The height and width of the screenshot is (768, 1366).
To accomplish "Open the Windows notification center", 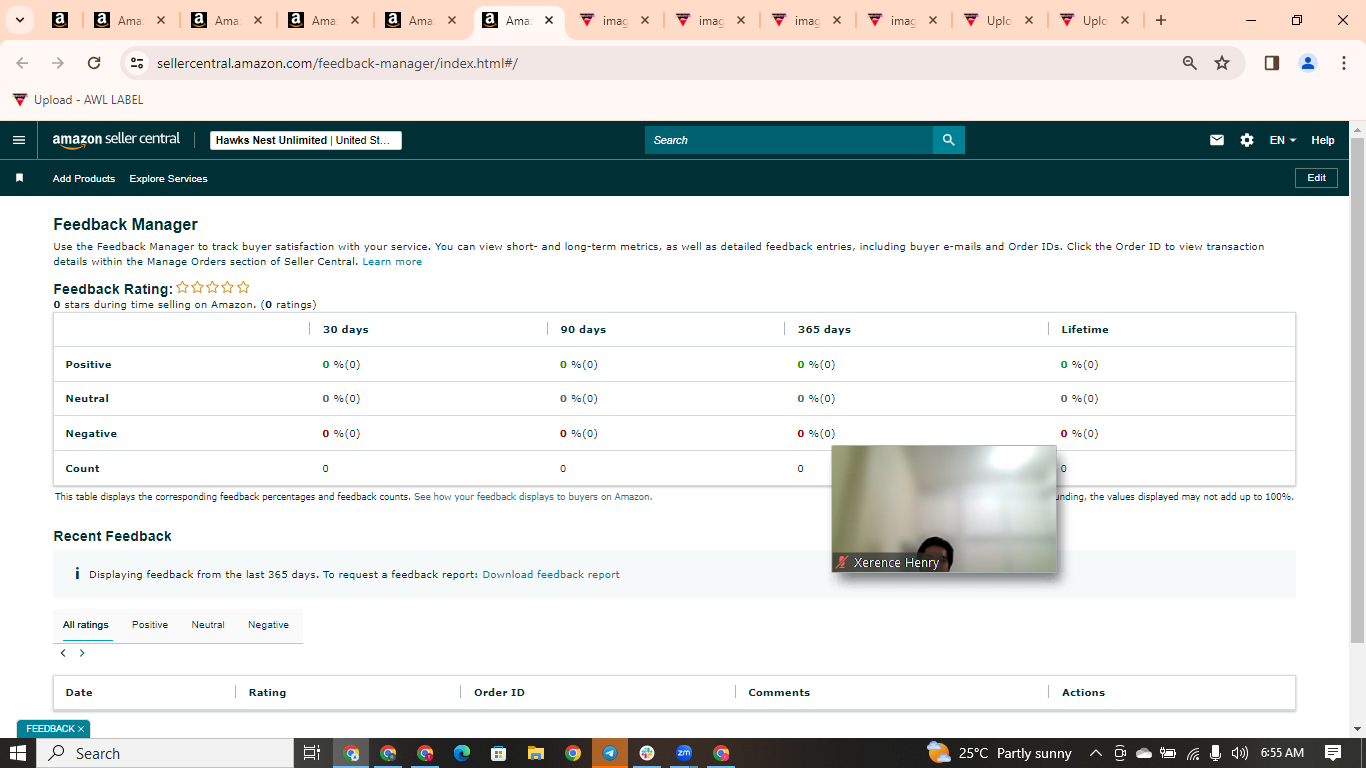I will click(x=1333, y=753).
